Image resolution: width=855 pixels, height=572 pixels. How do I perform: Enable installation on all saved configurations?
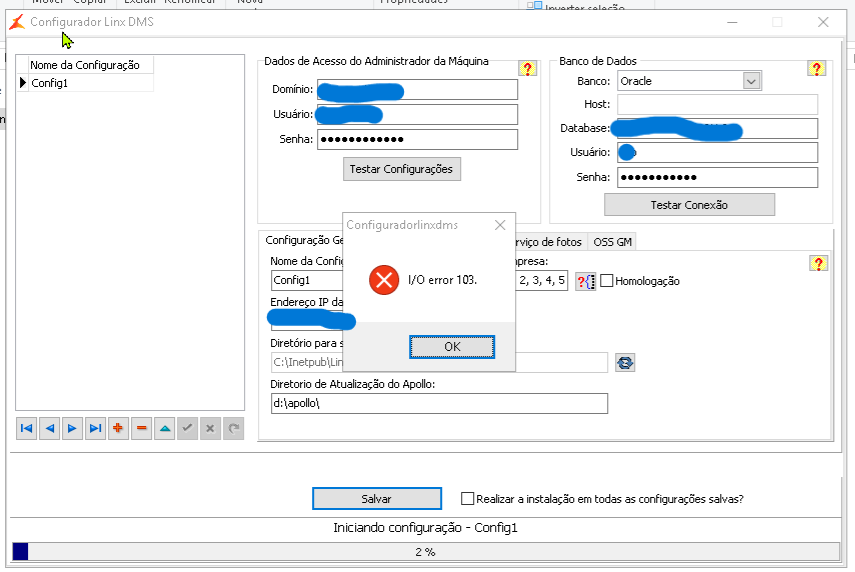click(467, 498)
